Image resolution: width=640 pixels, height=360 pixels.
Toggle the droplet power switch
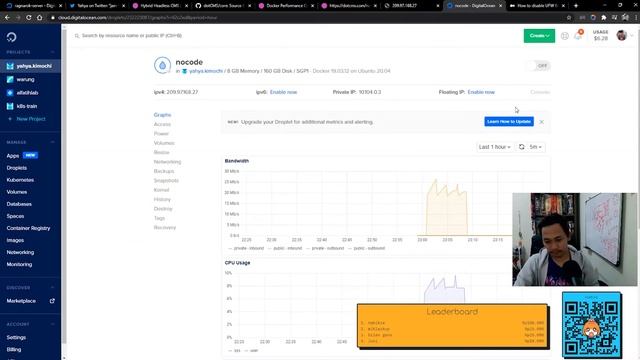[x=539, y=66]
